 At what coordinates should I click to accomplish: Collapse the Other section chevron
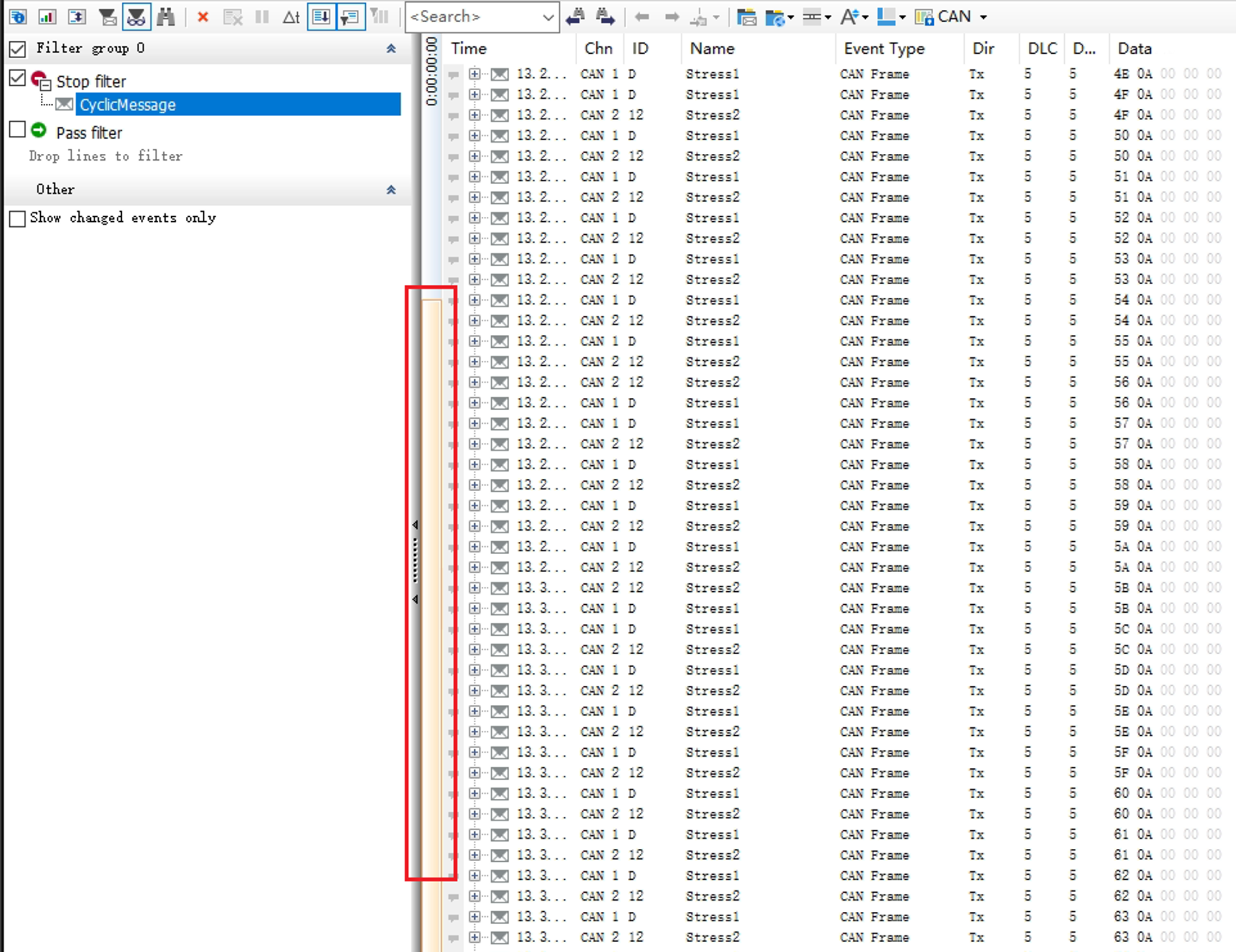[x=391, y=190]
